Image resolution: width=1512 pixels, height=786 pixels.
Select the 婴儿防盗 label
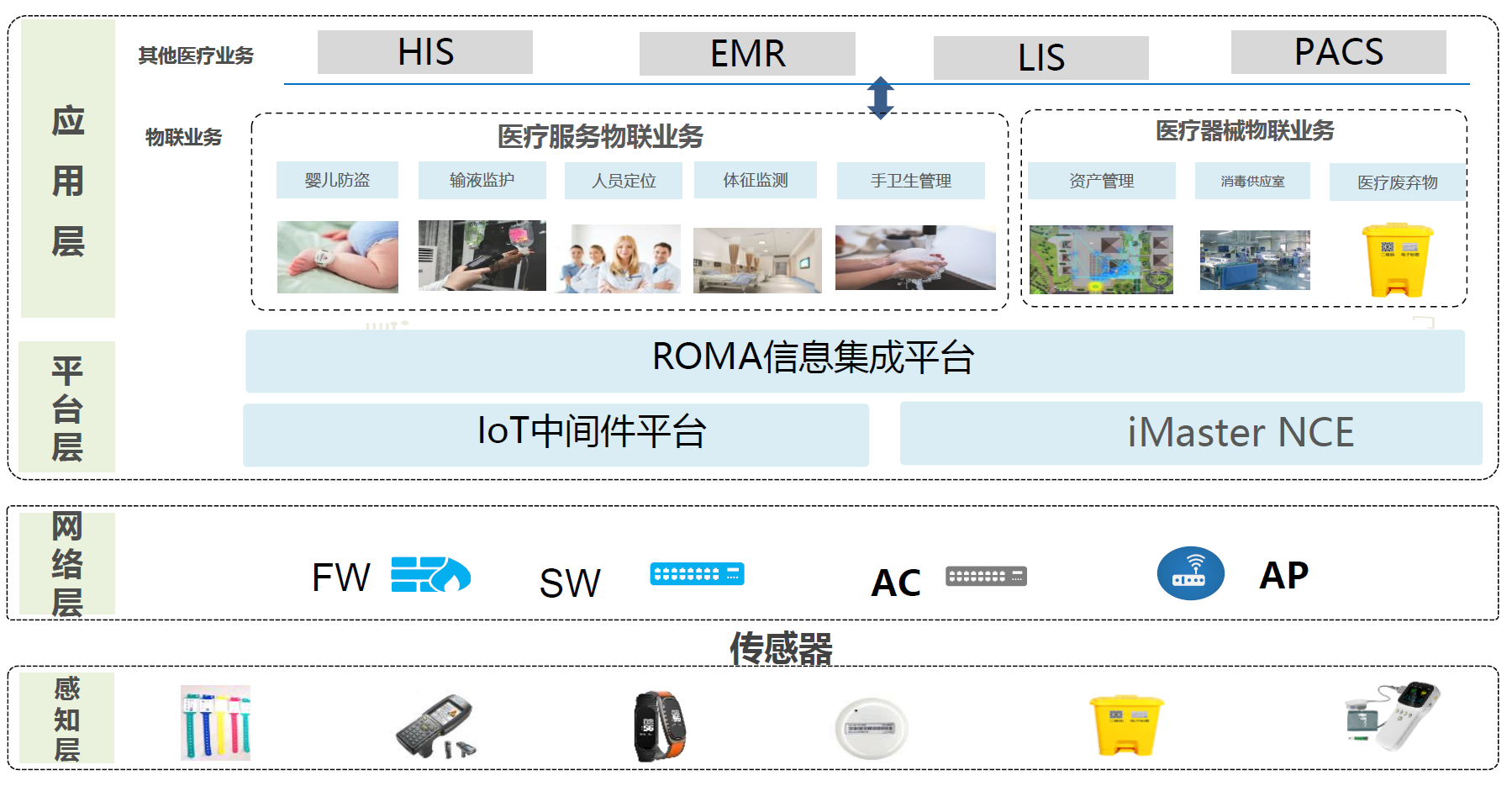337,180
